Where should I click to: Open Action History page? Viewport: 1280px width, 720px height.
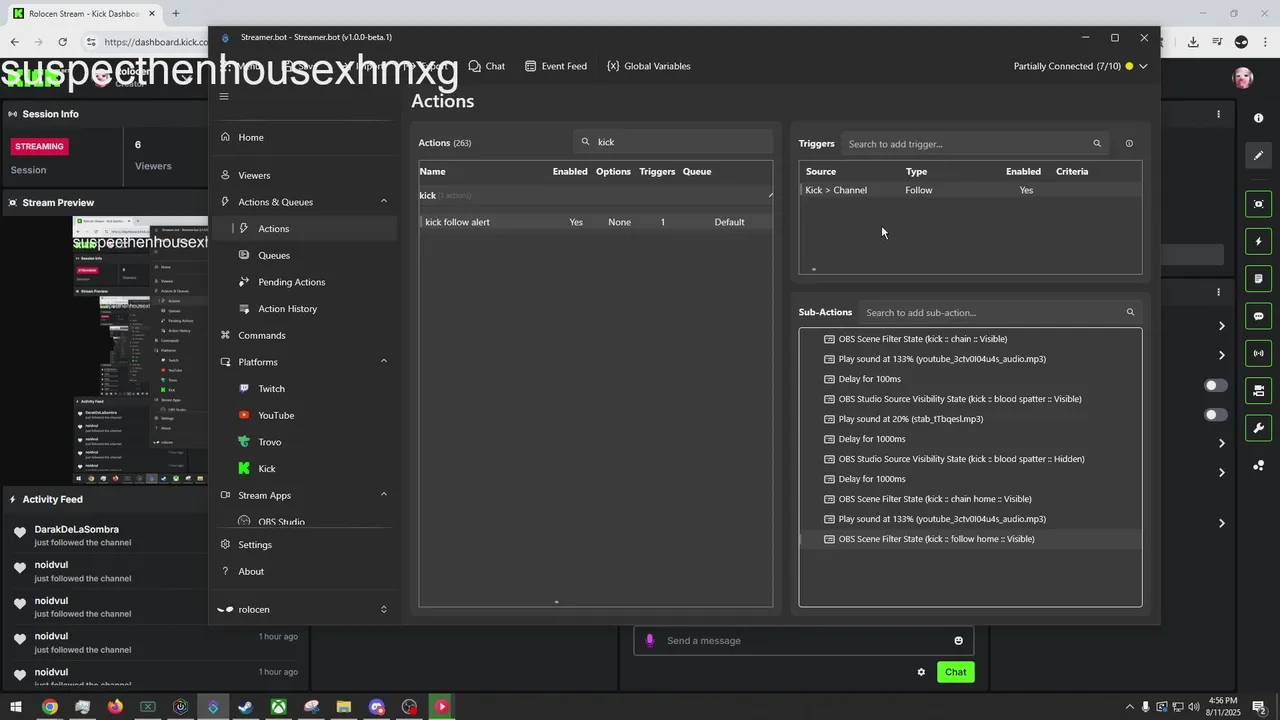coord(287,309)
